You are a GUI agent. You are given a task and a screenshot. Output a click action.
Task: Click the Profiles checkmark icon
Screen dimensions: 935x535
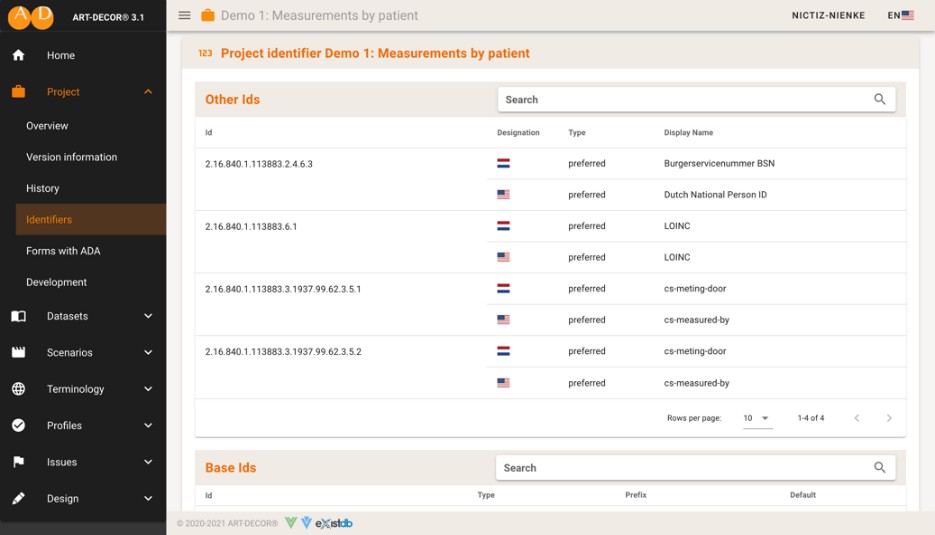(x=18, y=425)
